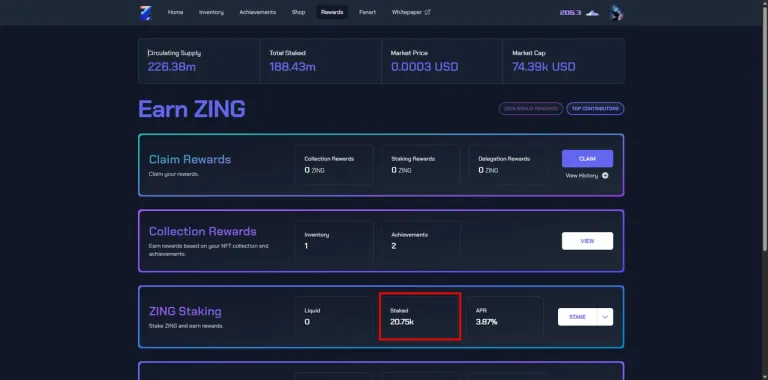Viewport: 768px width, 380px height.
Task: Go to the Inventory page
Action: click(x=211, y=12)
